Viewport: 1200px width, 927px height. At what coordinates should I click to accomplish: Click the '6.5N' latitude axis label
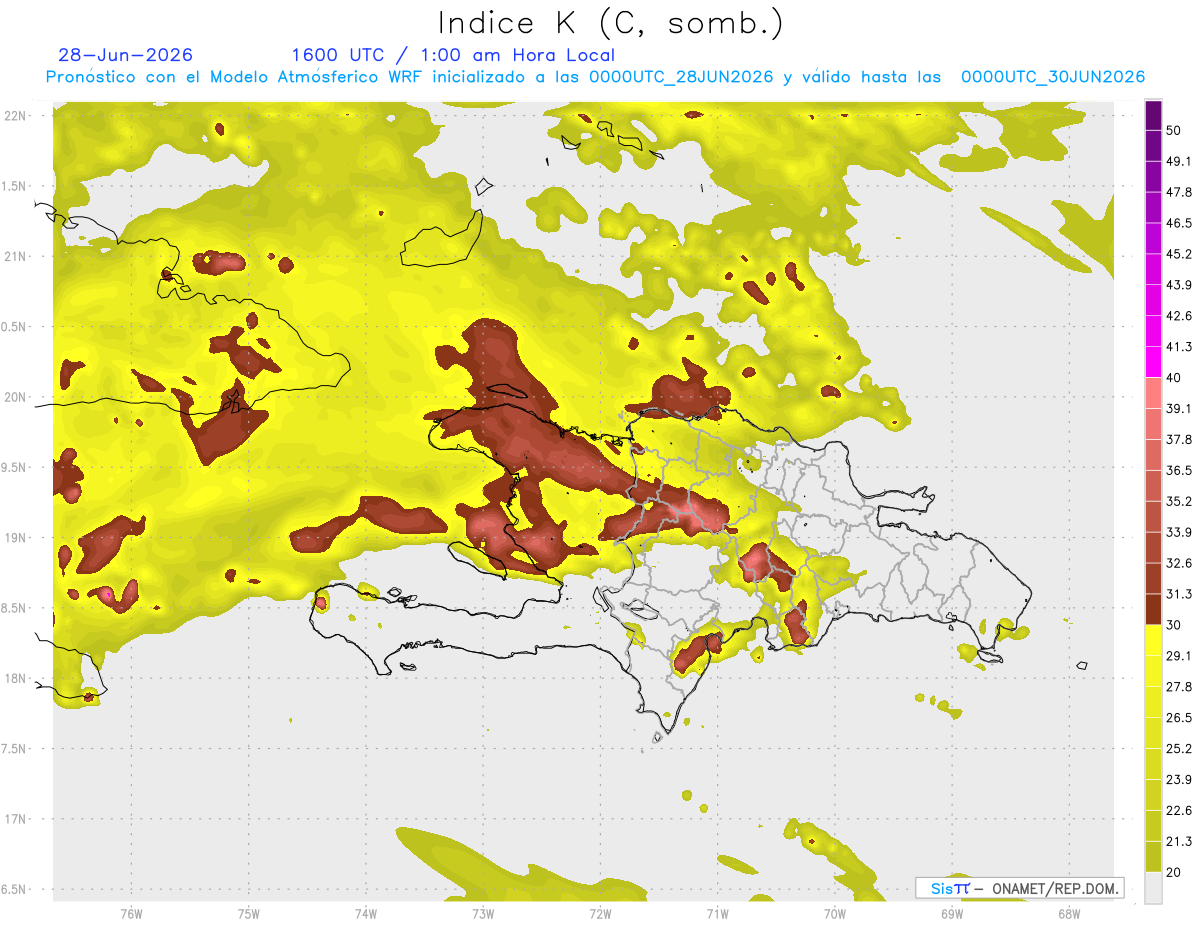(14, 889)
